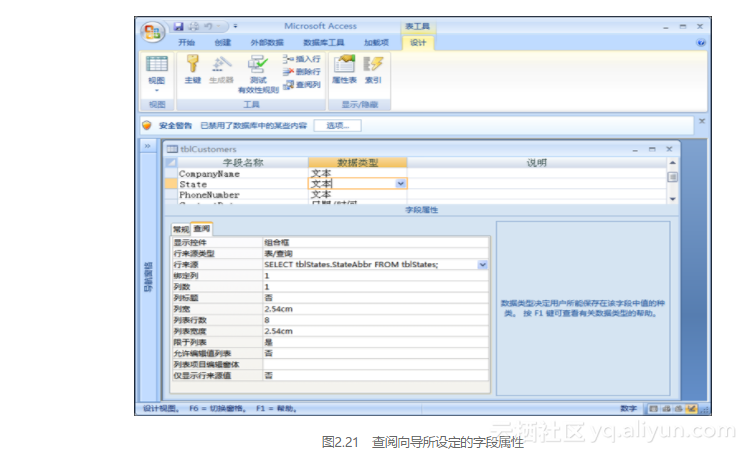Click the 列数 value field
Screen dimensions: 747x454
pos(376,287)
